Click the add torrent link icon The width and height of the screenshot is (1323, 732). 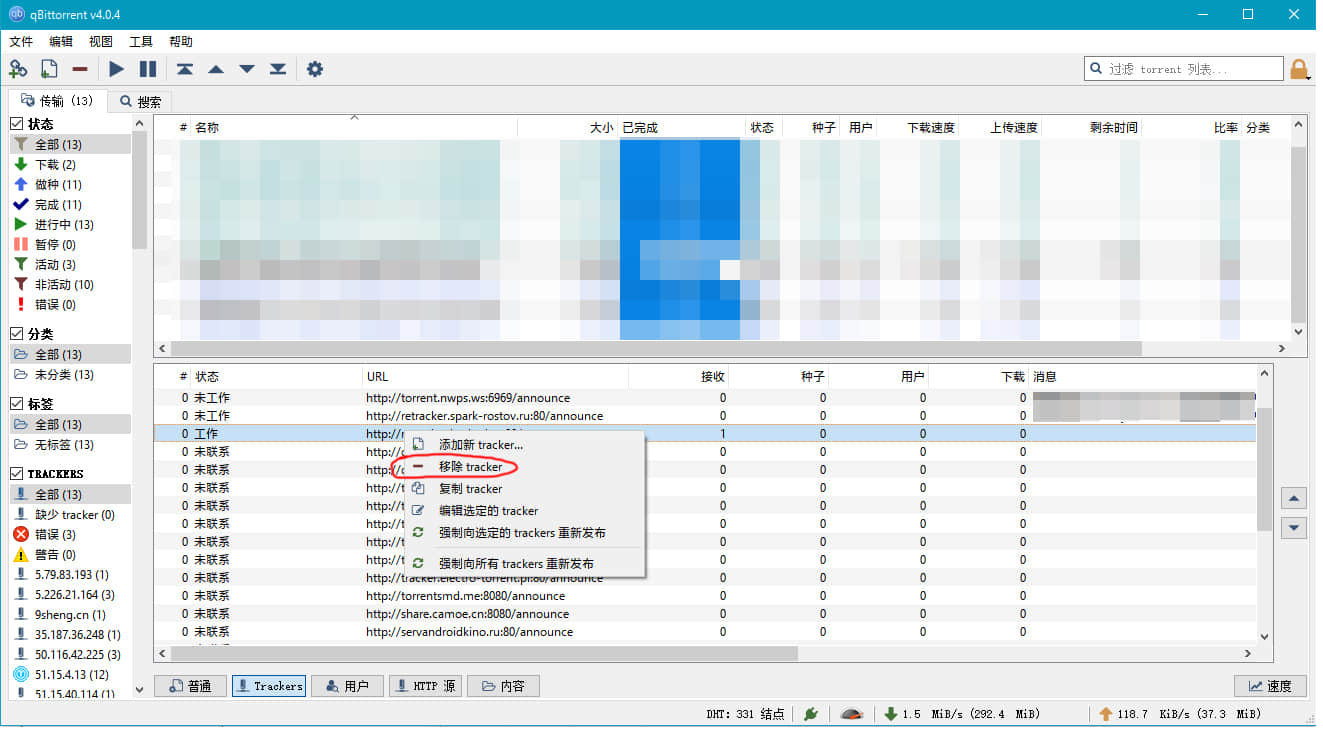point(18,69)
